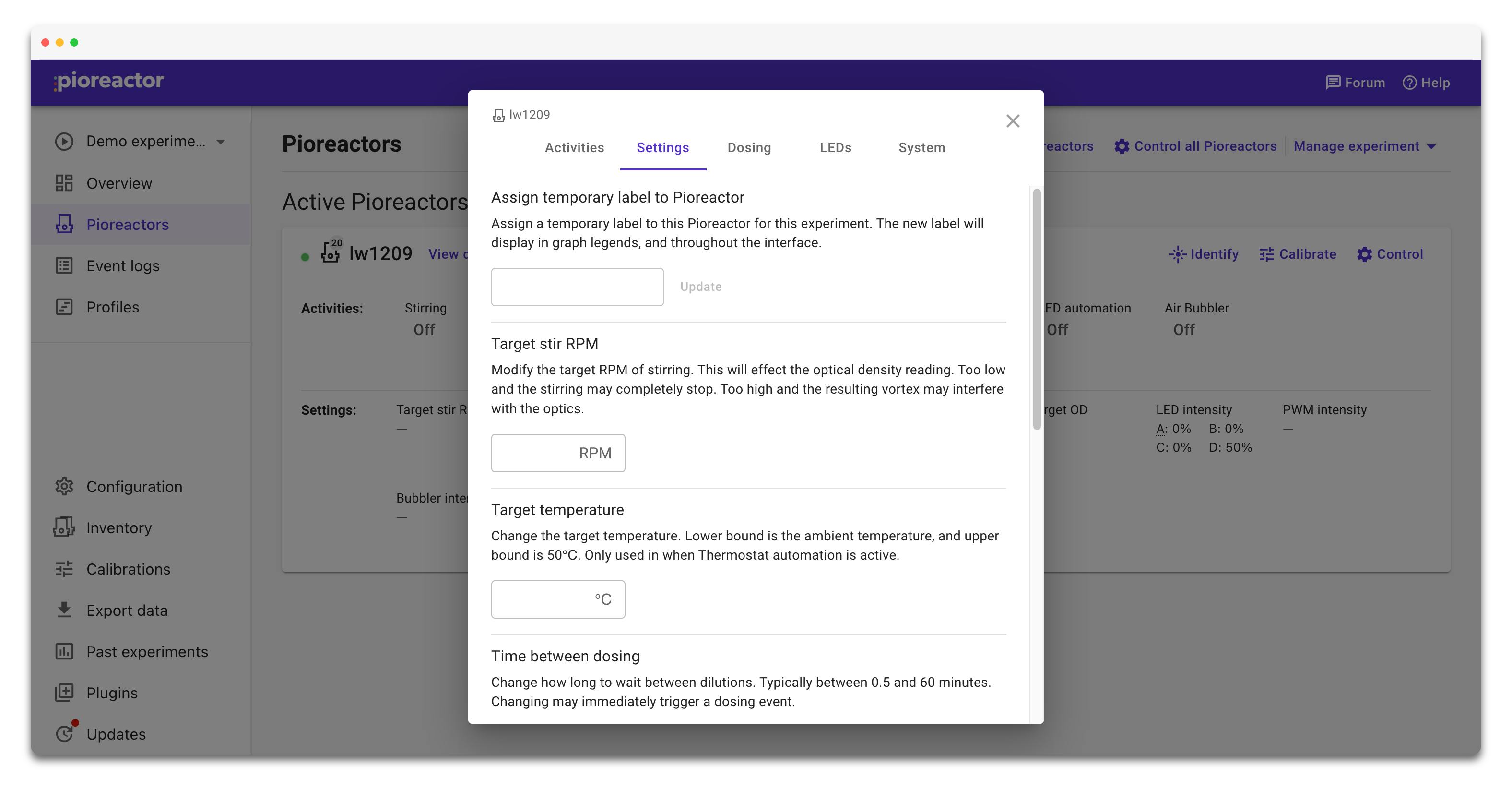Click the Export data download icon

[64, 610]
